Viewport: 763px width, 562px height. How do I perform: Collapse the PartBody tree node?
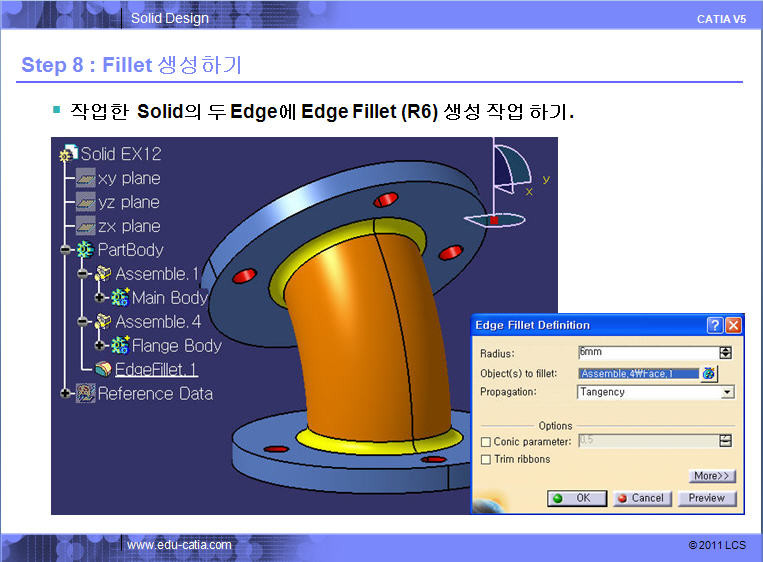[x=67, y=250]
